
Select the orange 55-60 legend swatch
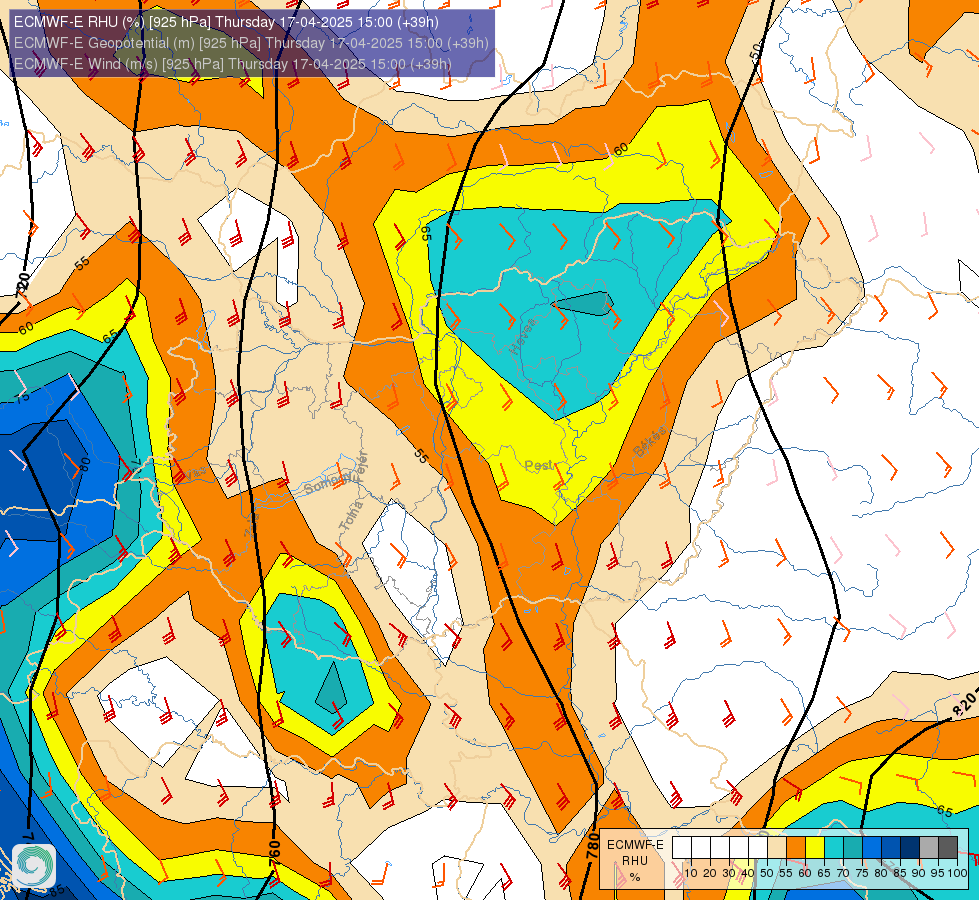(x=796, y=847)
